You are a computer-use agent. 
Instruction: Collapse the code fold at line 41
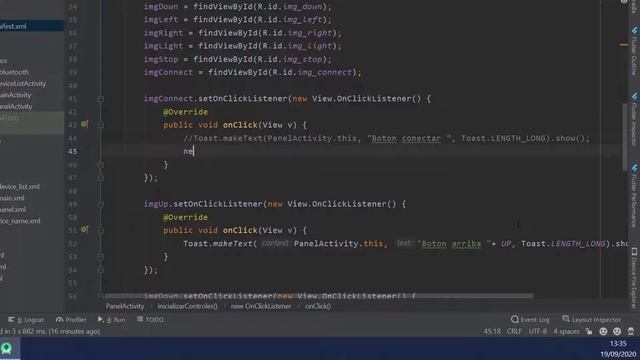tap(101, 99)
